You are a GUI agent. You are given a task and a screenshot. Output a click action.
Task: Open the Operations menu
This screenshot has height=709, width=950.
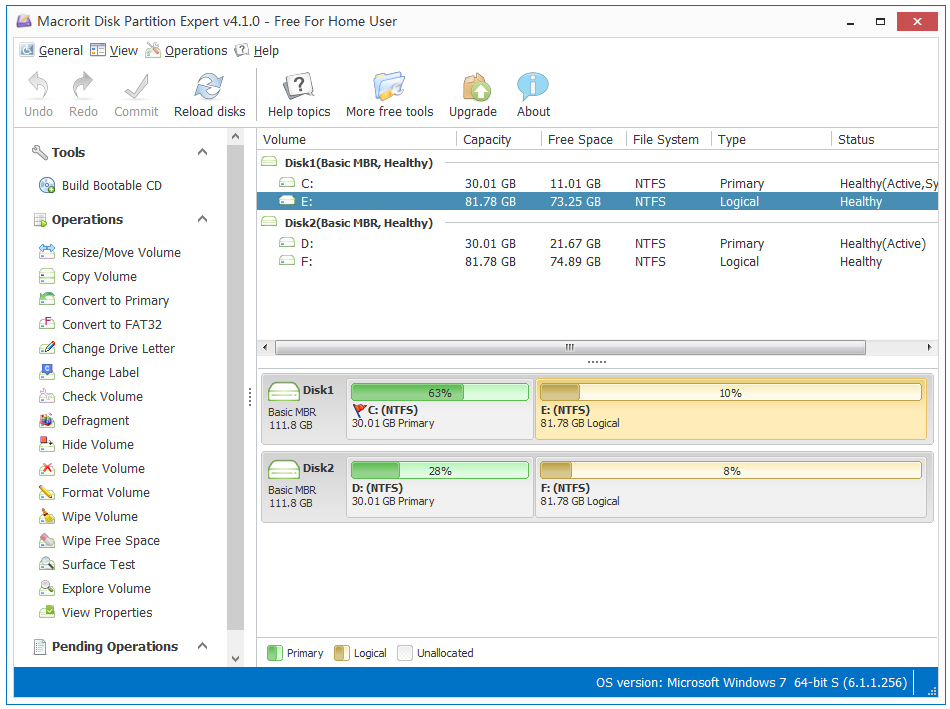195,51
